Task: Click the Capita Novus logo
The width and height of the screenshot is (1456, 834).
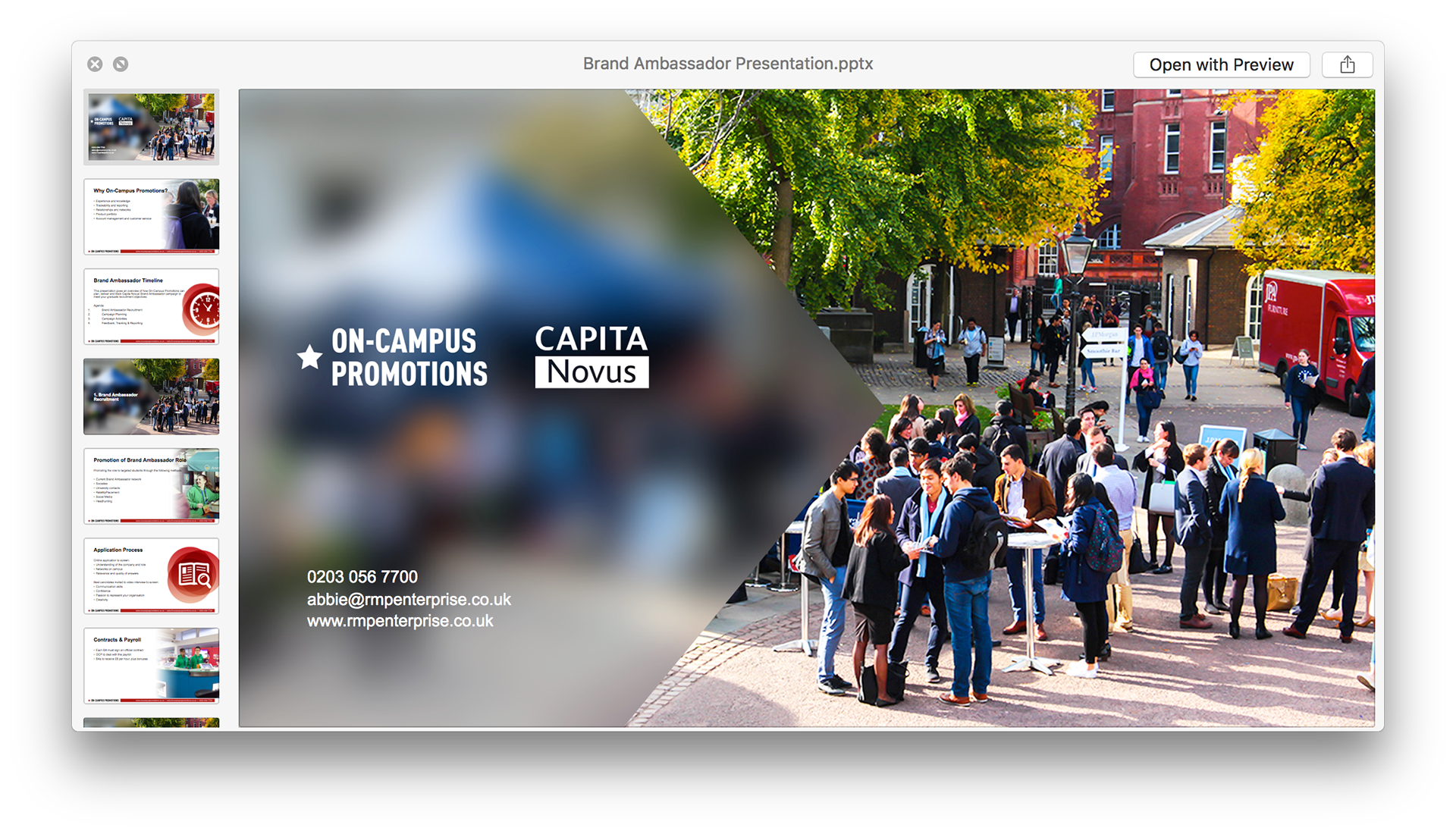Action: (591, 356)
